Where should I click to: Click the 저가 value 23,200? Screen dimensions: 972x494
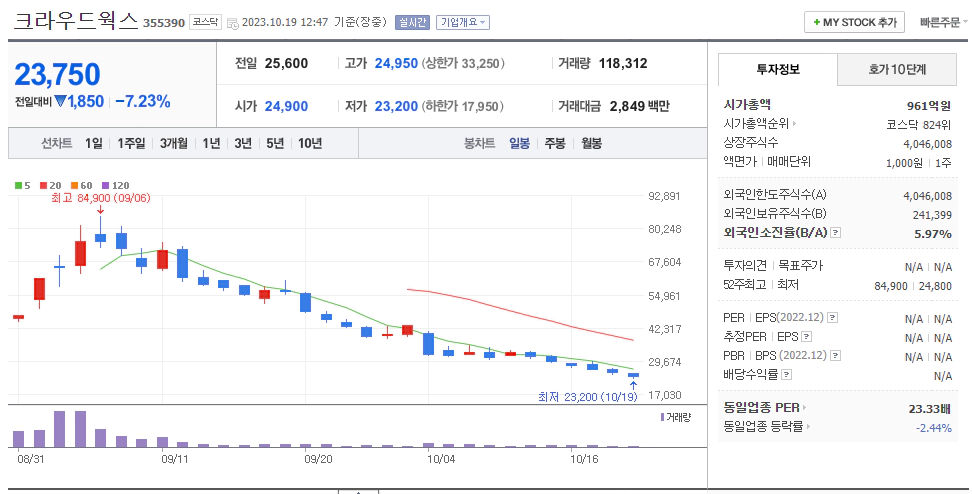396,106
